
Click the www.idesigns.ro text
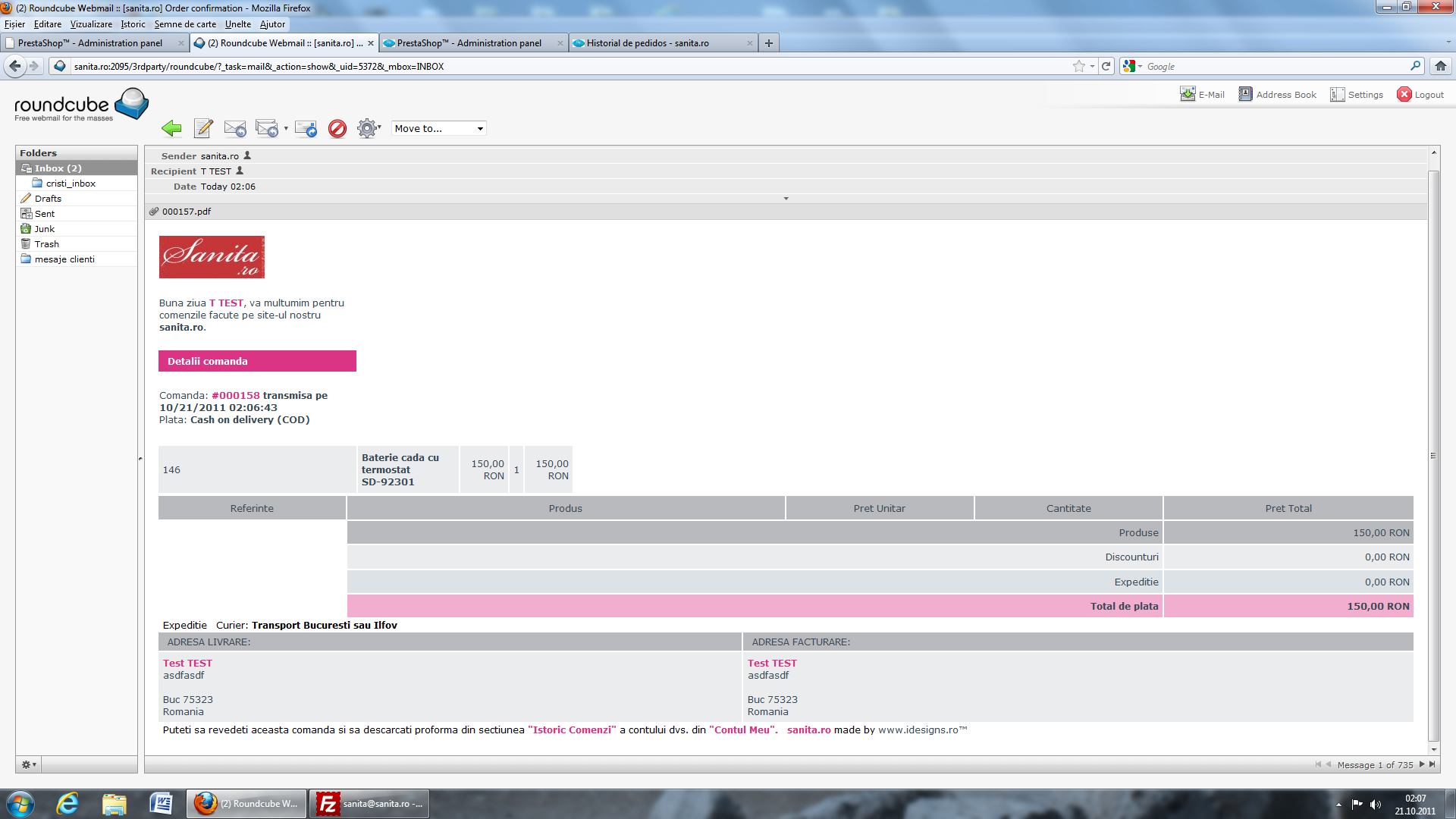click(922, 730)
